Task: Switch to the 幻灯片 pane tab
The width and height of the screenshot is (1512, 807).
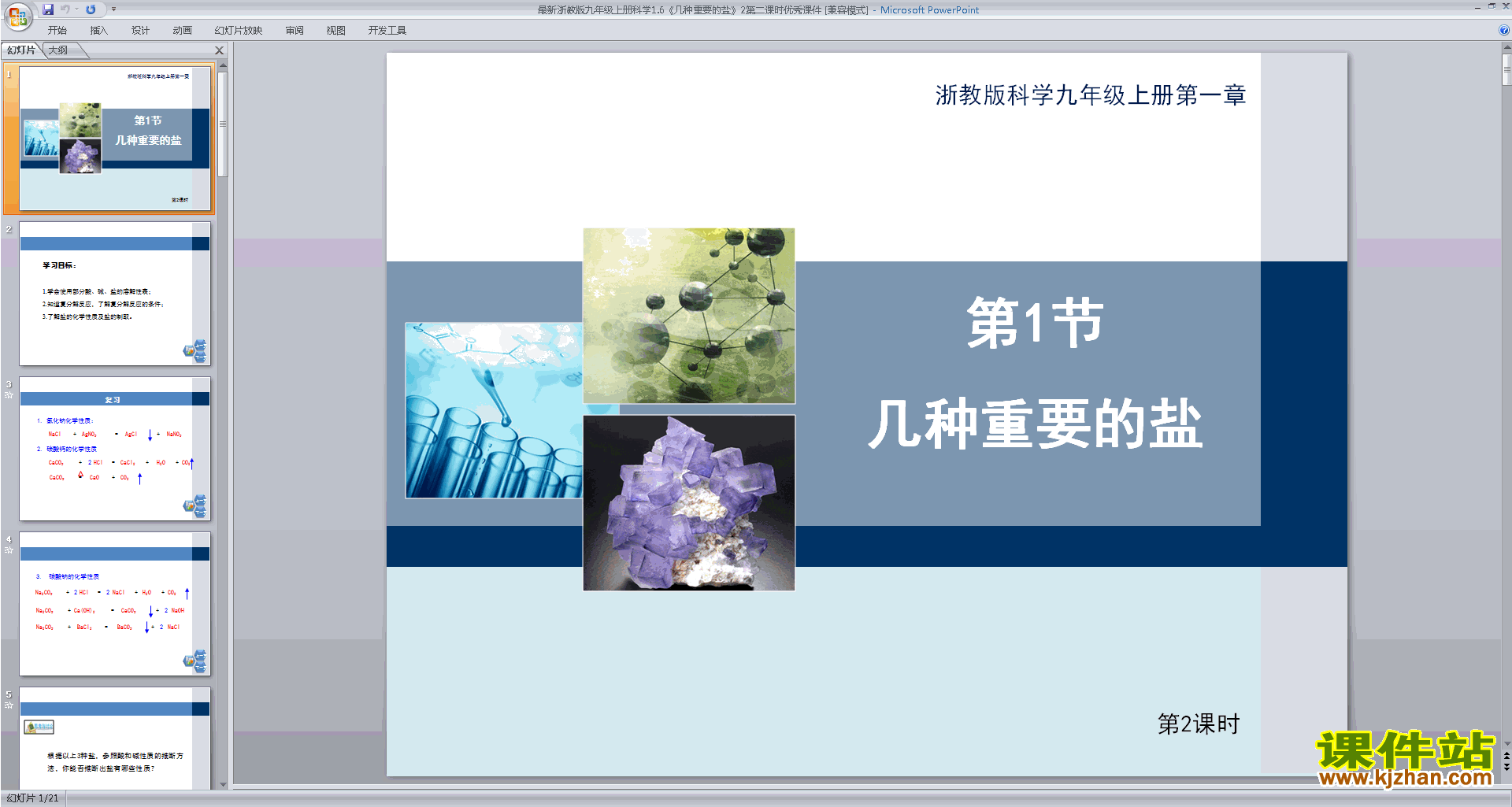Action: click(x=21, y=50)
